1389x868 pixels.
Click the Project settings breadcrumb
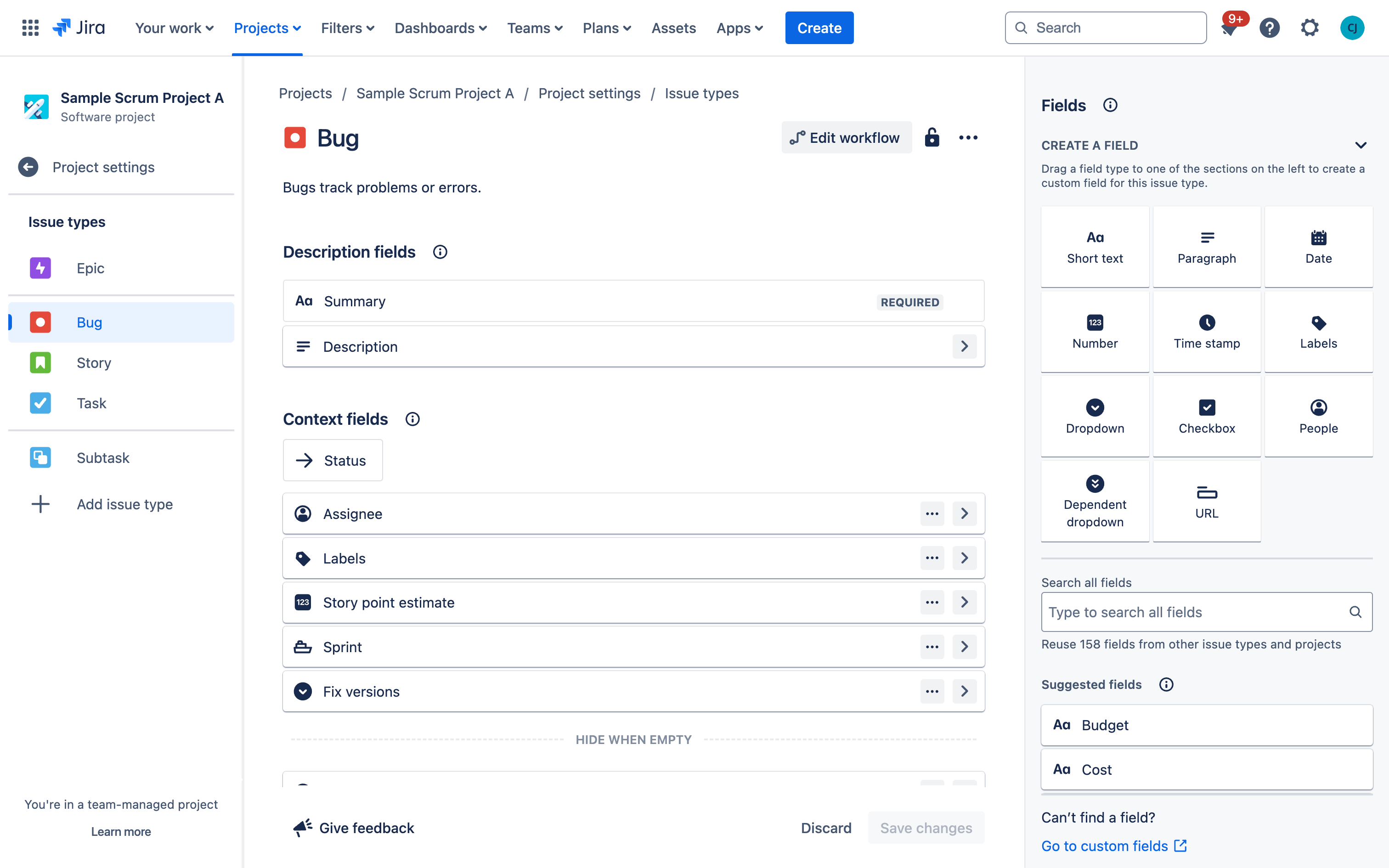point(589,93)
